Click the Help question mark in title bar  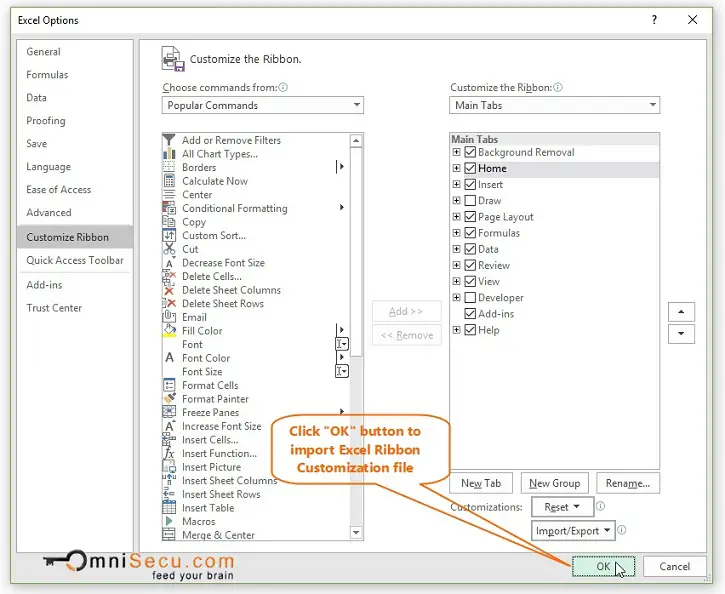[654, 20]
